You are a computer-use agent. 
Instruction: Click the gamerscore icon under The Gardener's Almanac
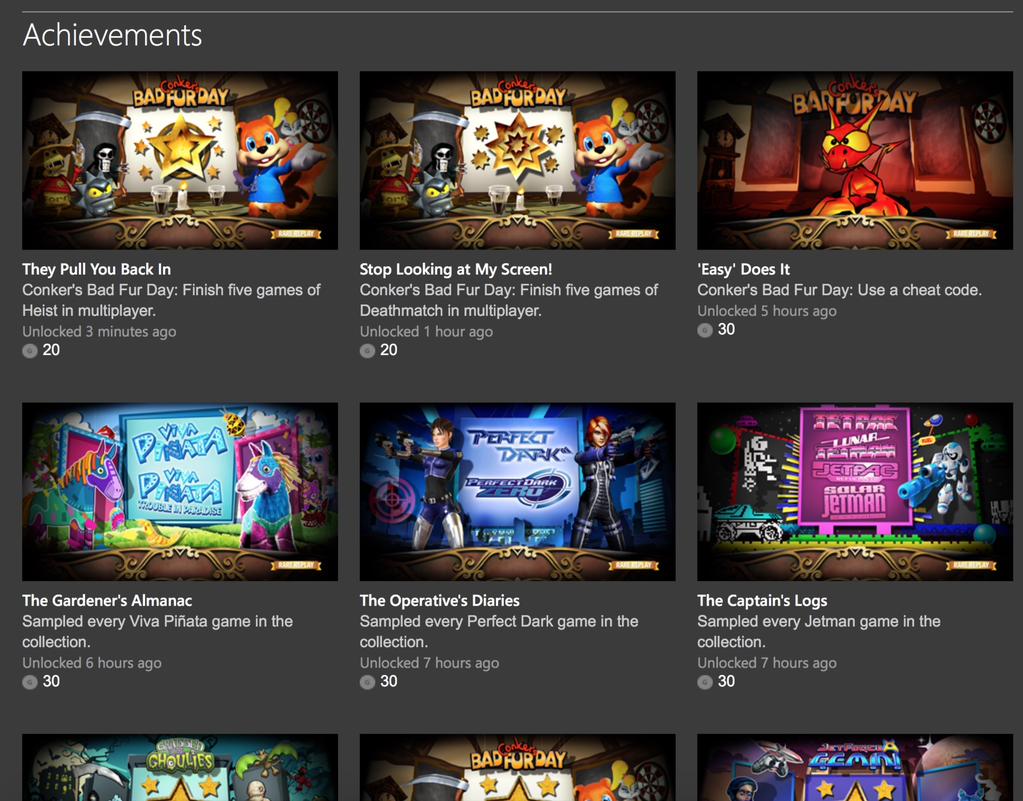pyautogui.click(x=29, y=682)
